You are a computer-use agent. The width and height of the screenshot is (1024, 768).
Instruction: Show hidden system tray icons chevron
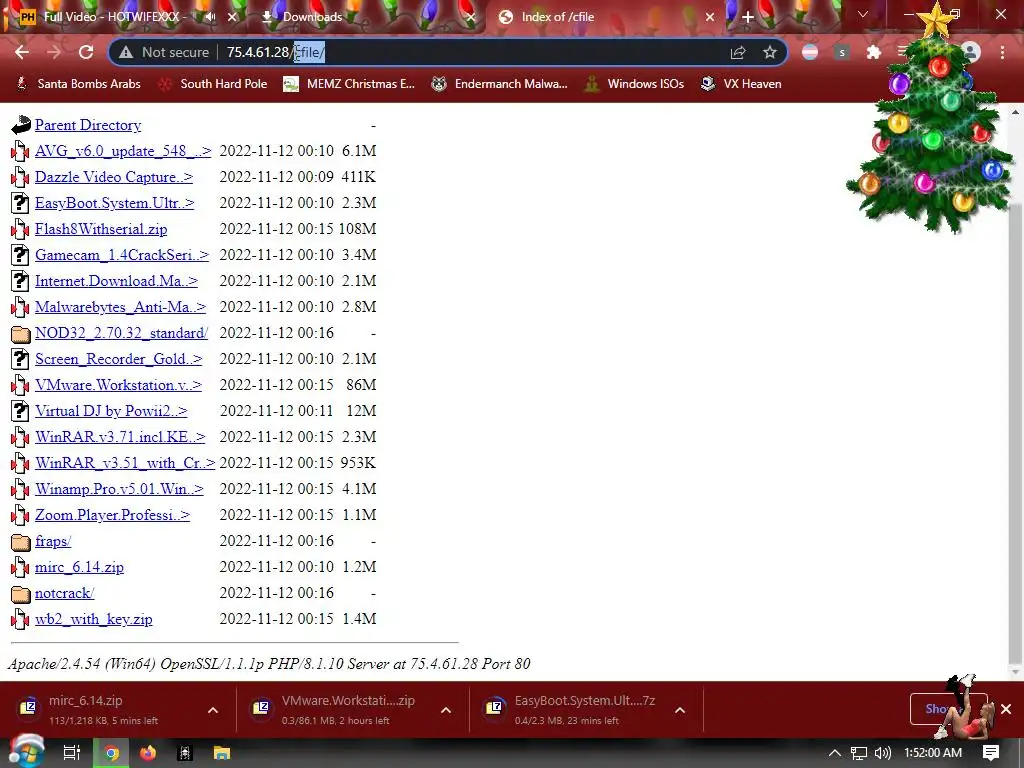pos(835,753)
